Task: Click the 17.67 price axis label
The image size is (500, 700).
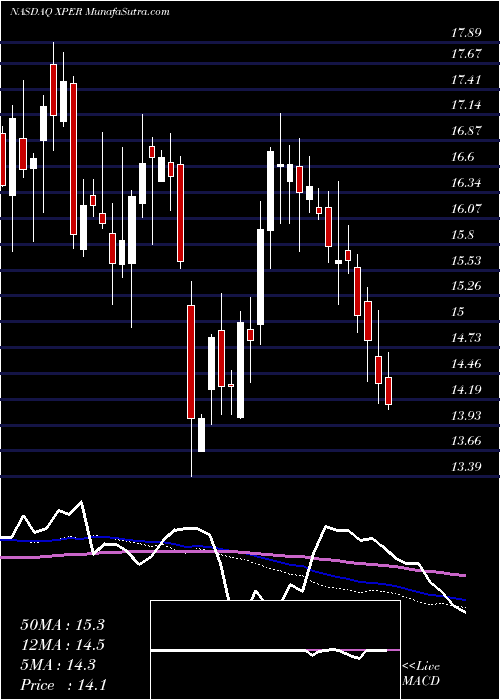Action: 466,54
